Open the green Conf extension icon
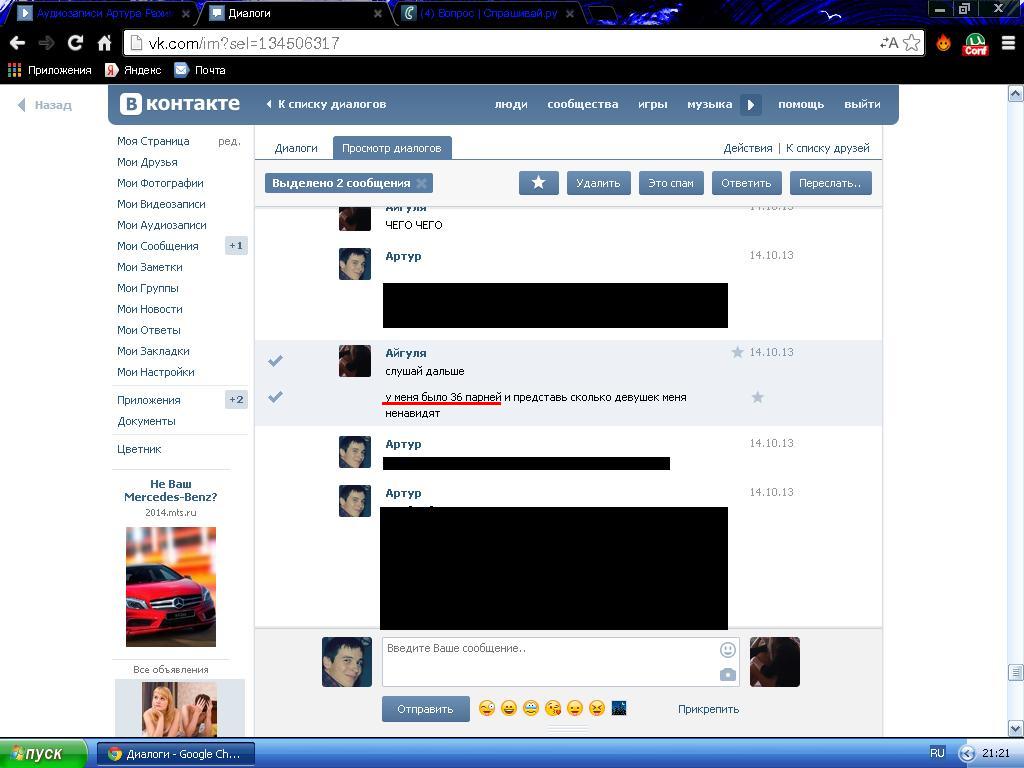Image resolution: width=1024 pixels, height=768 pixels. [976, 44]
